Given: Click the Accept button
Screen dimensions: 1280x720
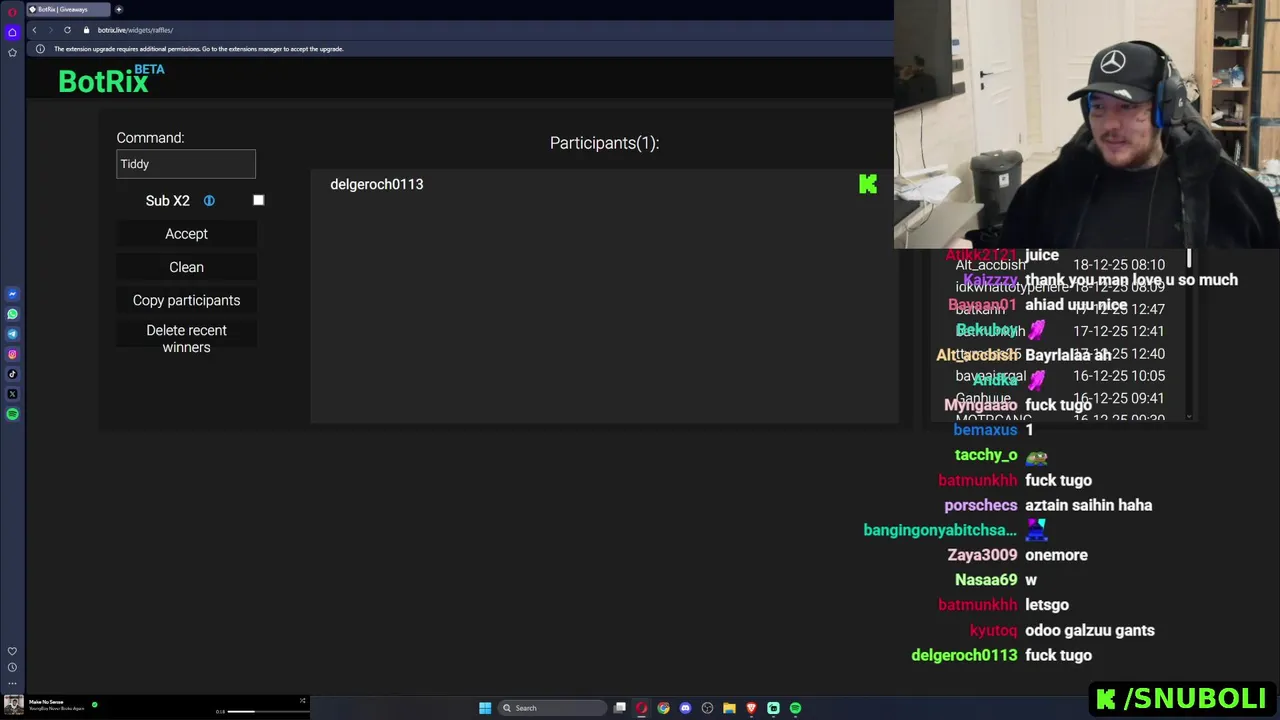Looking at the screenshot, I should pos(186,234).
